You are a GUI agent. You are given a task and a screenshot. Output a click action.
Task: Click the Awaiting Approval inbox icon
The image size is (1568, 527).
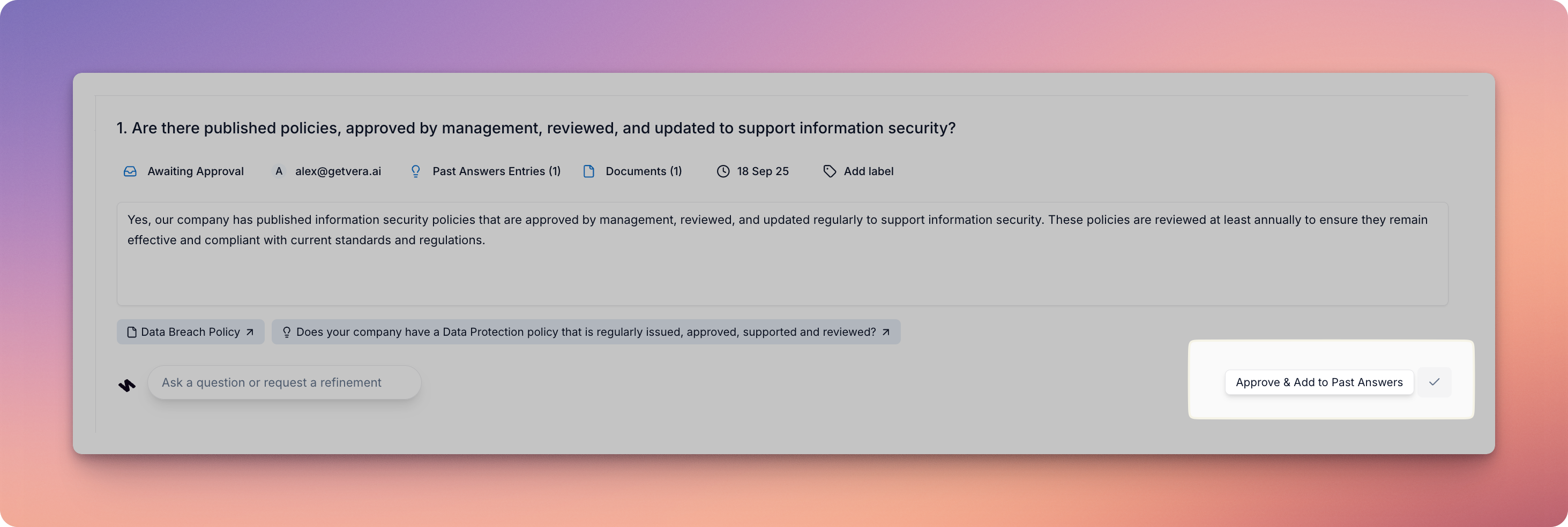coord(130,171)
